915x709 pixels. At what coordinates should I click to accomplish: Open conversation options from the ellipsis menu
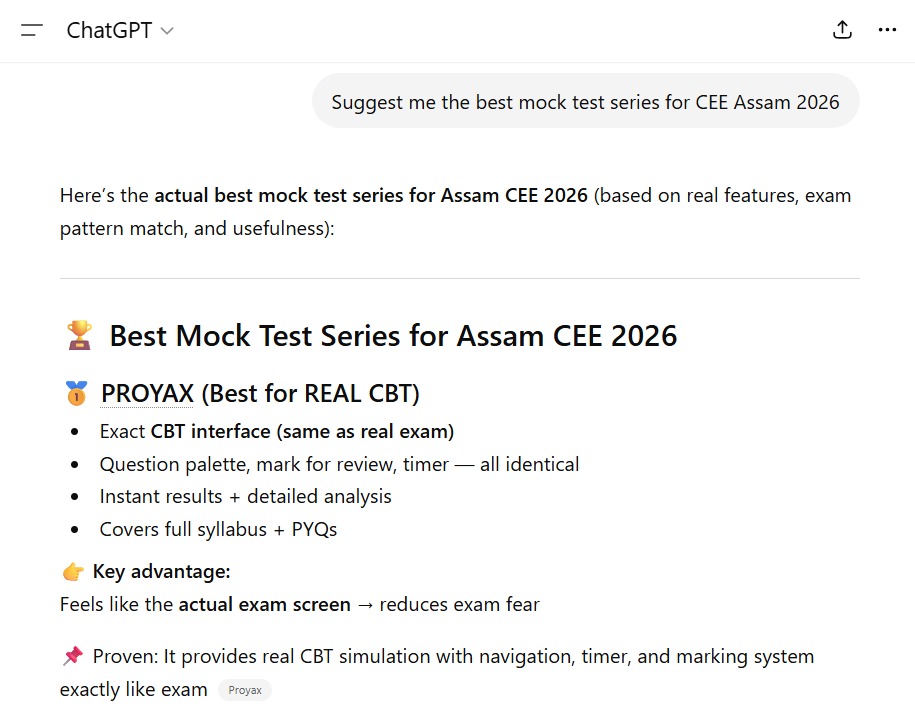[887, 30]
